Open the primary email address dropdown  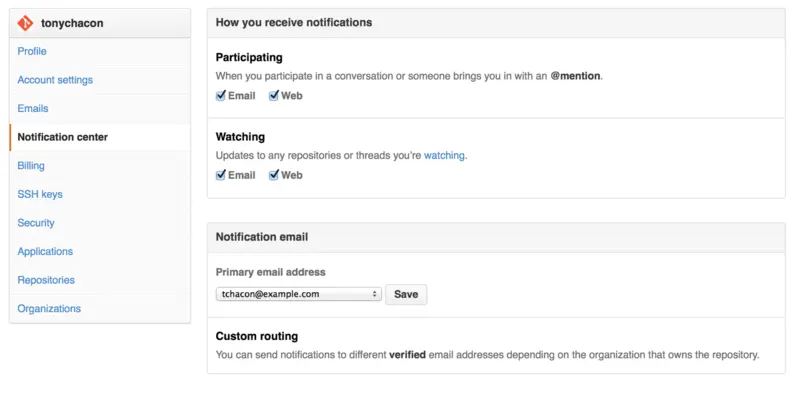coord(298,294)
